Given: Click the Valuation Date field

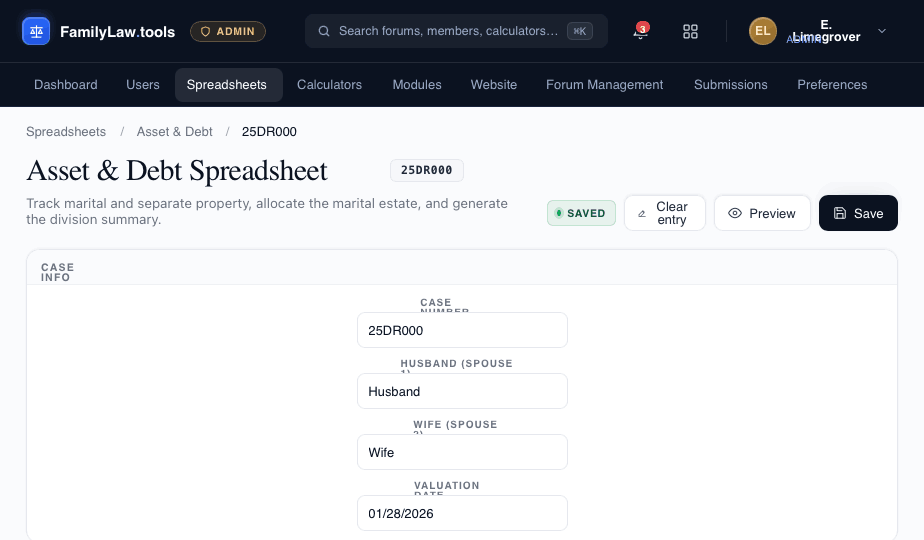Looking at the screenshot, I should point(462,513).
